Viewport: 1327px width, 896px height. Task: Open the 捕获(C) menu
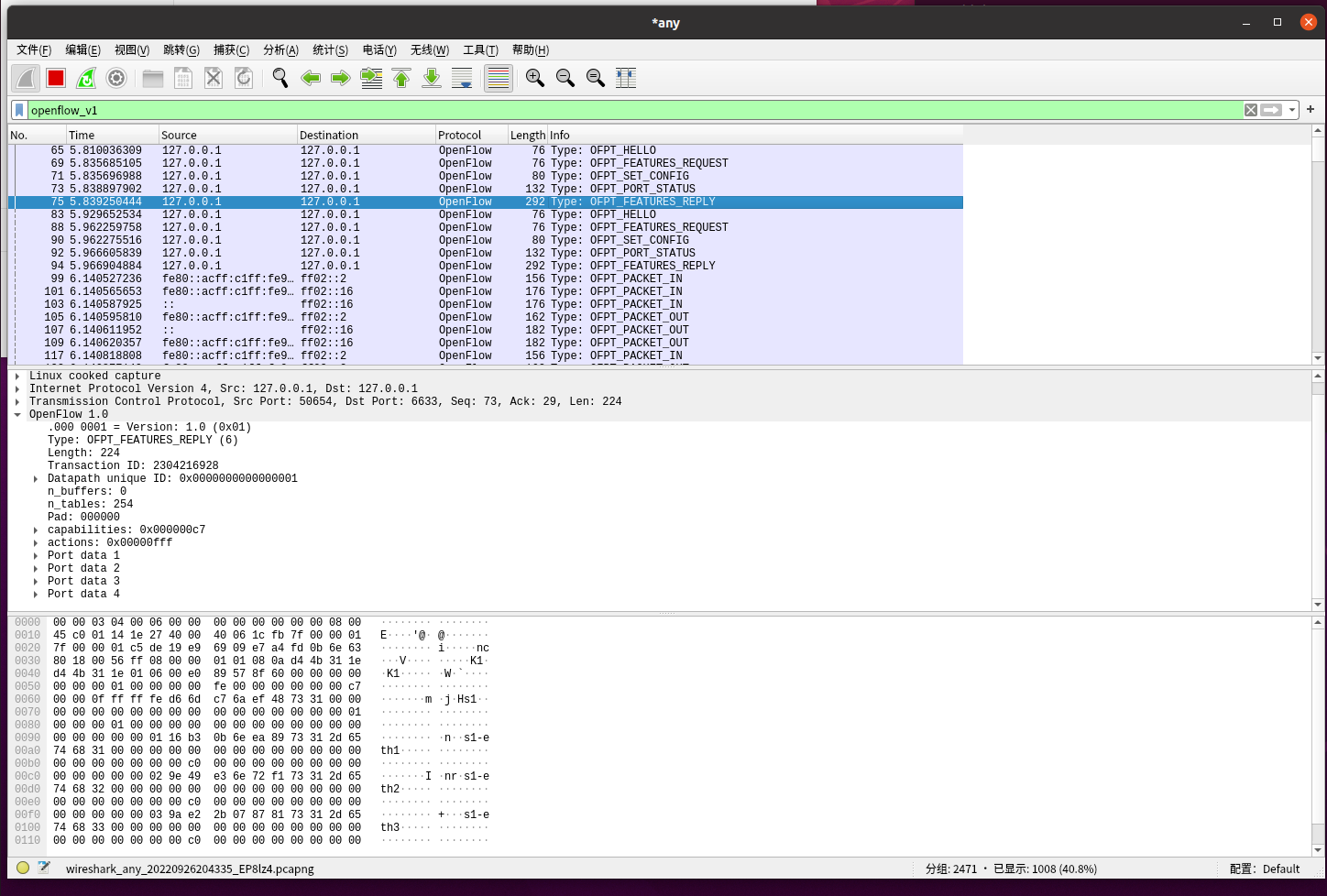(231, 49)
